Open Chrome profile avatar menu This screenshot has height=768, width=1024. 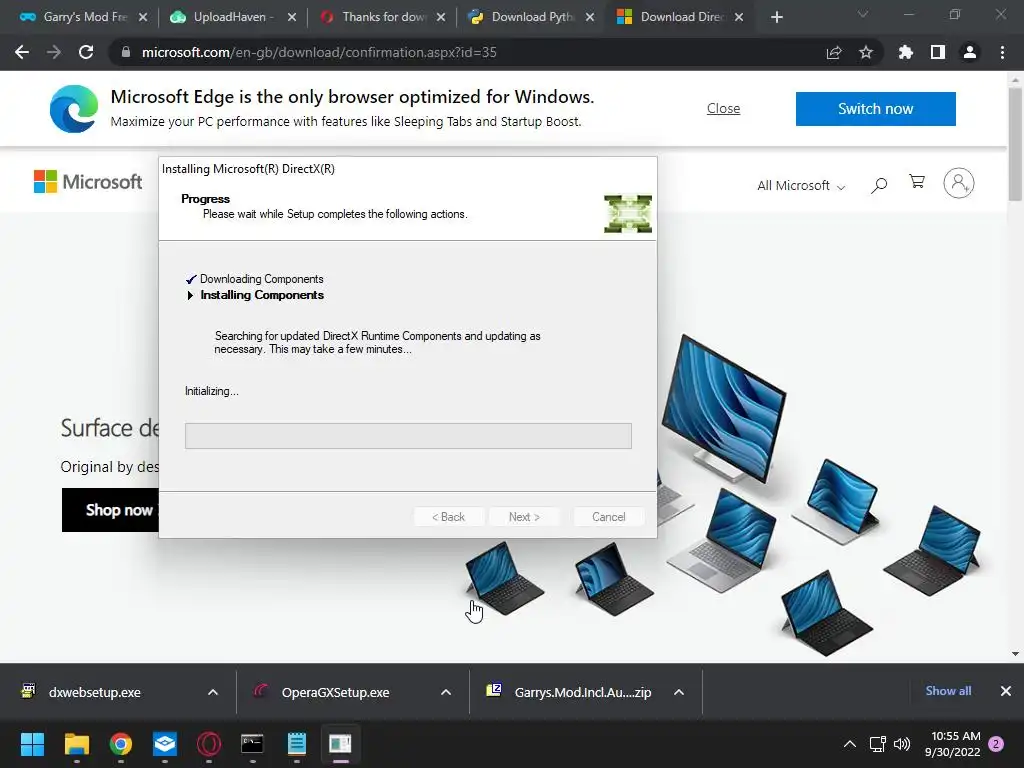click(x=970, y=52)
